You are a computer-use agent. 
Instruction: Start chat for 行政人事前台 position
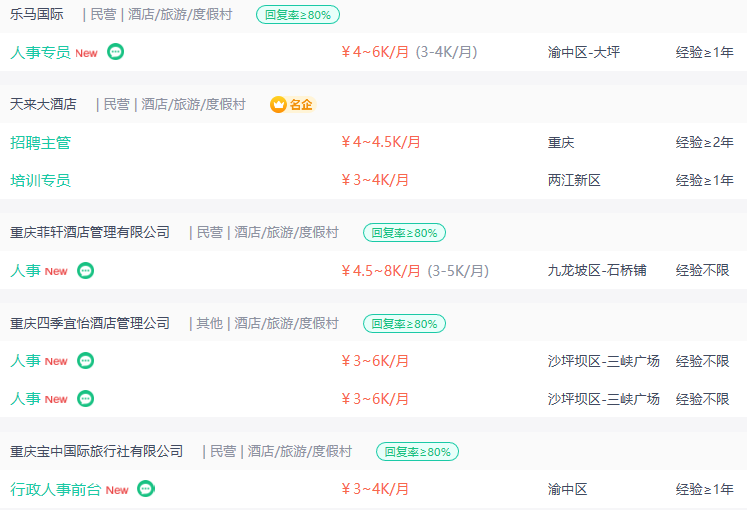click(146, 489)
